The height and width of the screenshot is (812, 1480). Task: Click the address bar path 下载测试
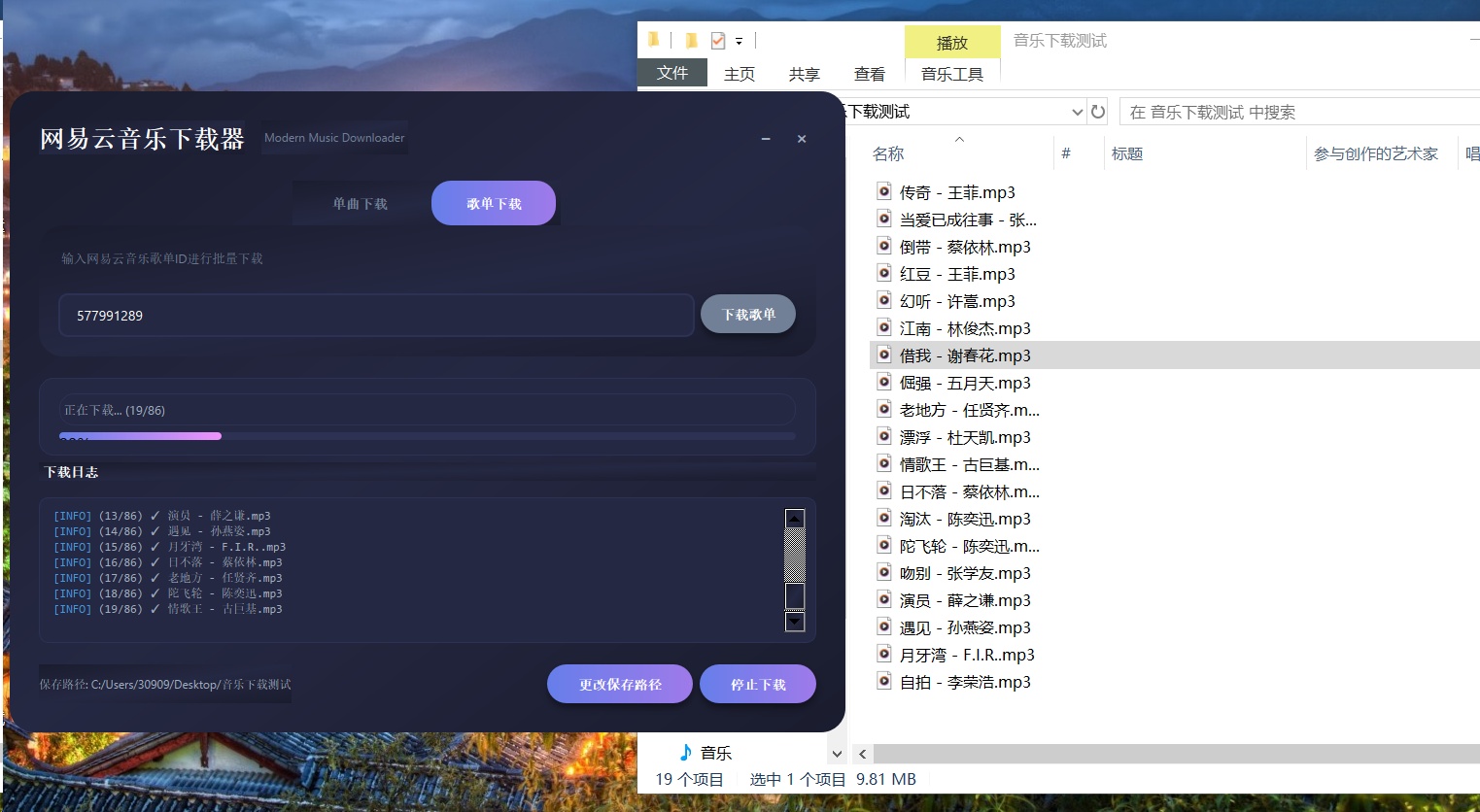click(878, 112)
